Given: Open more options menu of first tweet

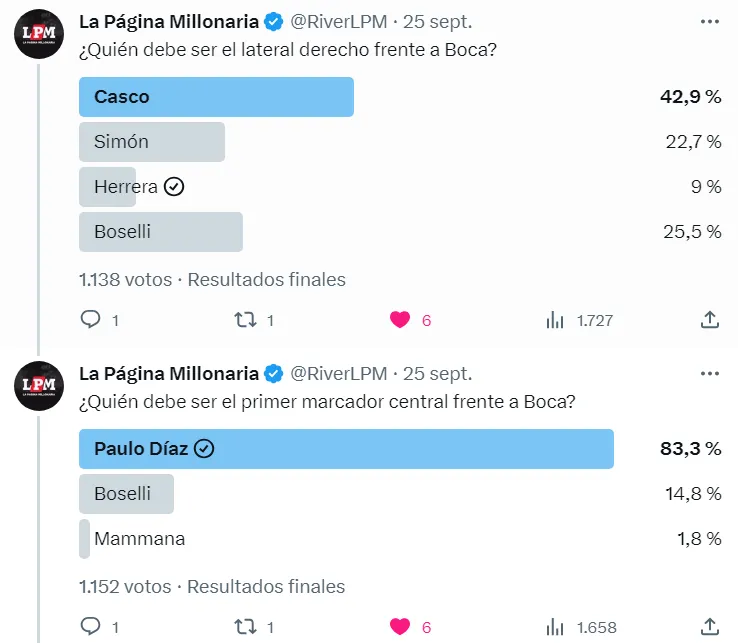Looking at the screenshot, I should tap(710, 22).
